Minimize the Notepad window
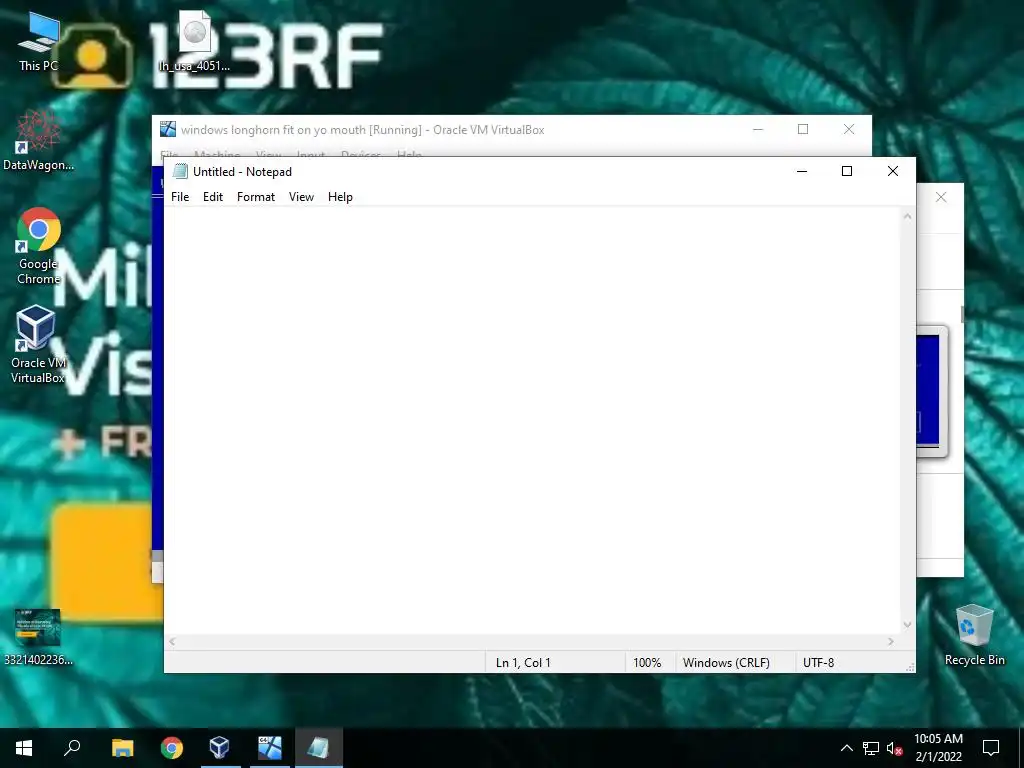1024x768 pixels. pos(802,171)
